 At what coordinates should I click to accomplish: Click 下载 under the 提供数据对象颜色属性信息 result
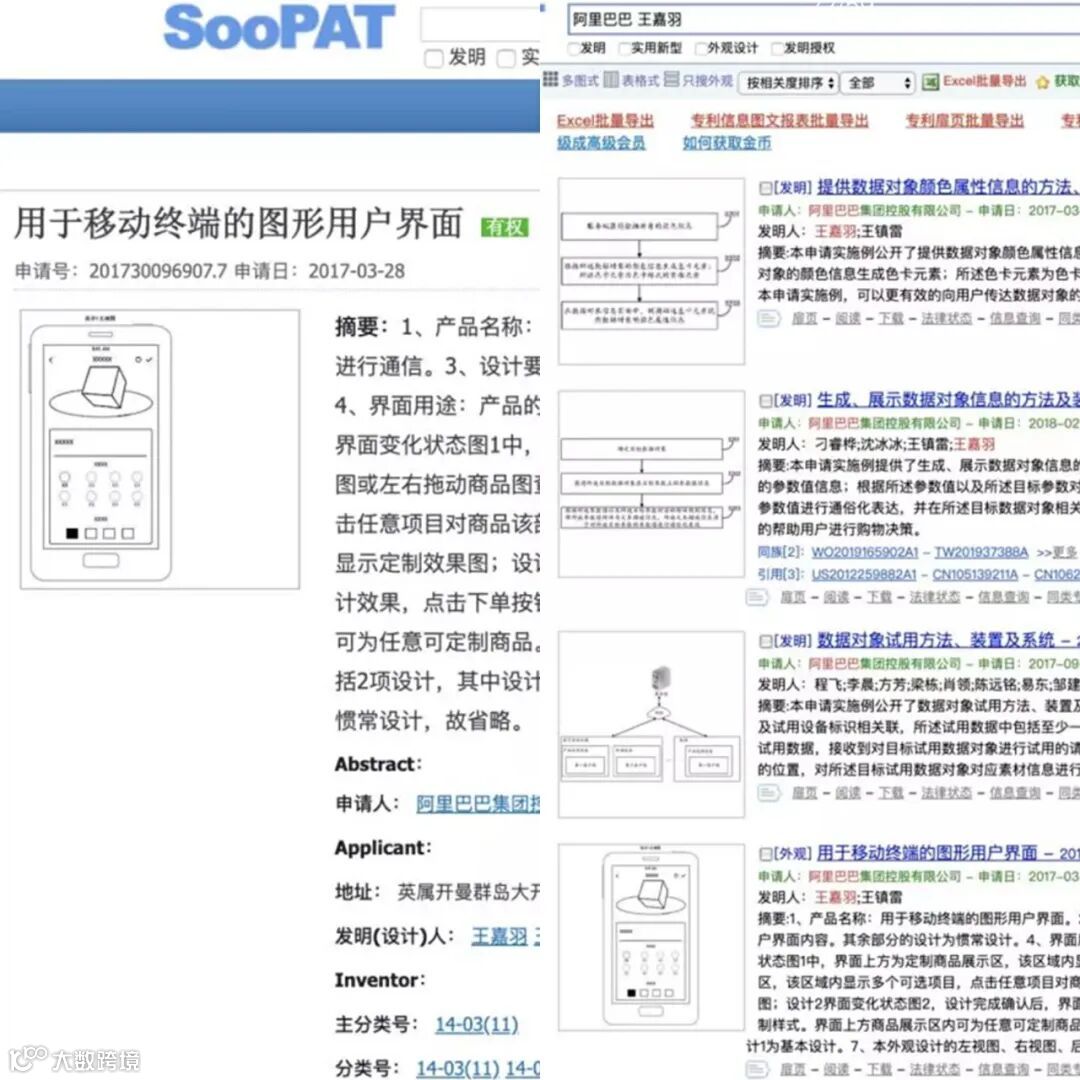891,318
